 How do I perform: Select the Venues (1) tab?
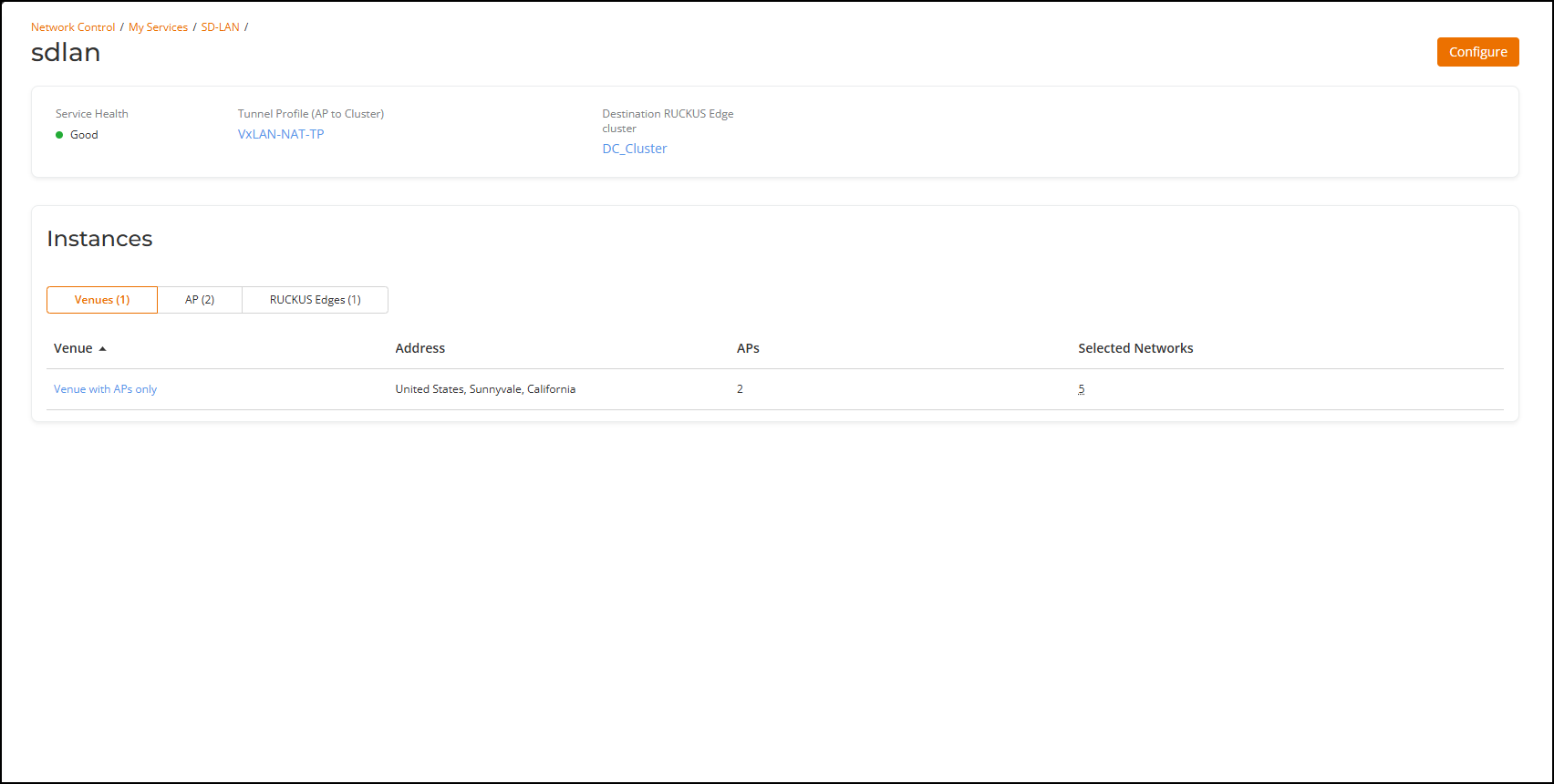(x=102, y=300)
